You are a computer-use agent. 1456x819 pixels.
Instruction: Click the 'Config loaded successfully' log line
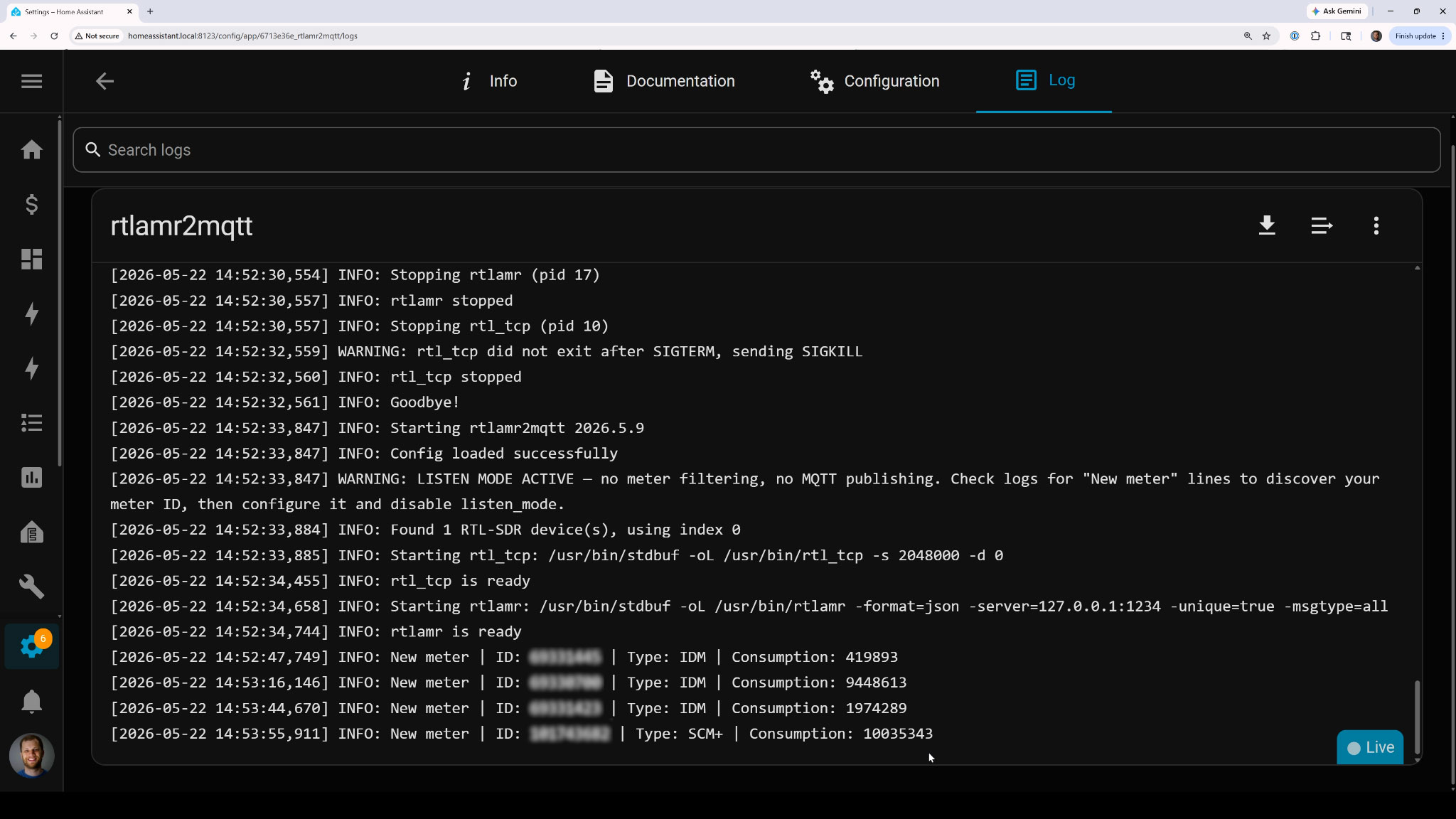[x=364, y=454]
